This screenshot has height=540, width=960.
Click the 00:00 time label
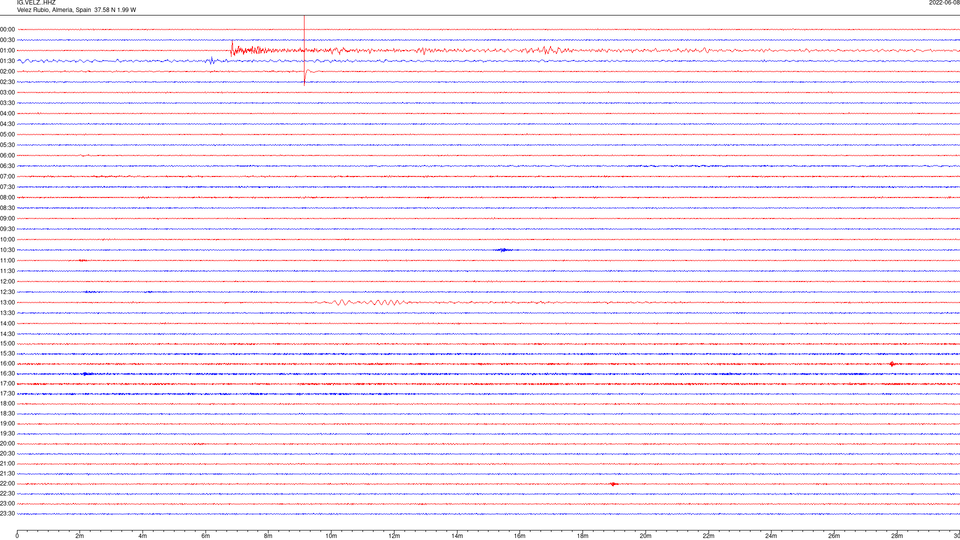tap(7, 29)
